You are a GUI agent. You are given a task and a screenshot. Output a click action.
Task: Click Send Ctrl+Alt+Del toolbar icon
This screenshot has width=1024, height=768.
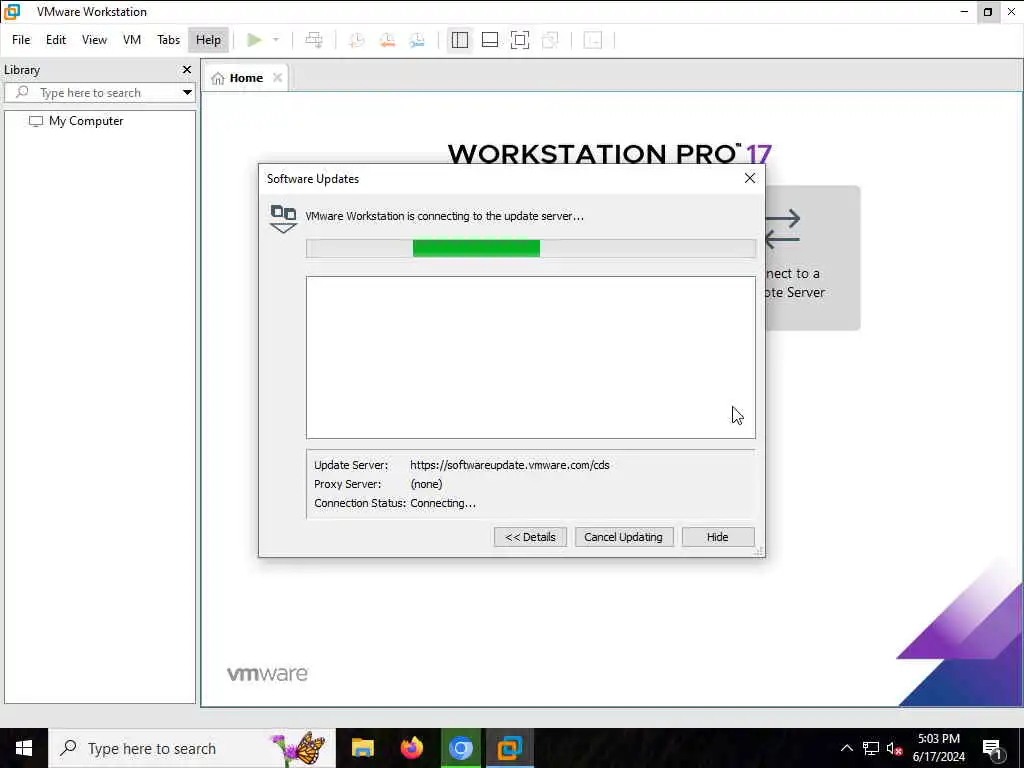(x=314, y=40)
